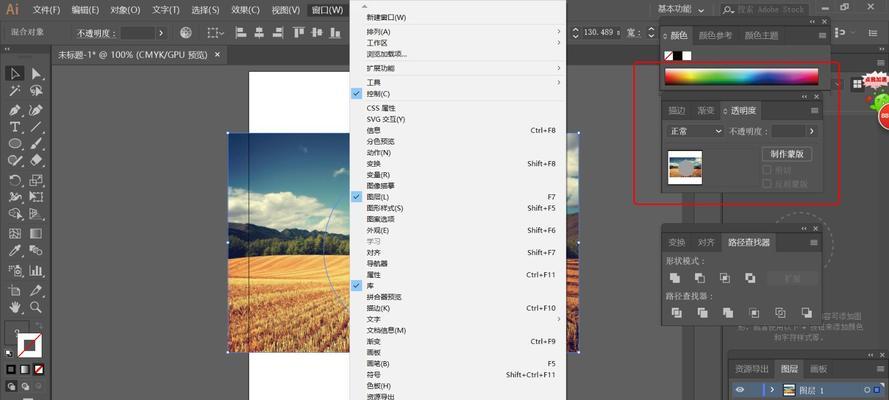889x400 pixels.
Task: Click the 搜索 Adobe Stock search field
Action: (763, 10)
